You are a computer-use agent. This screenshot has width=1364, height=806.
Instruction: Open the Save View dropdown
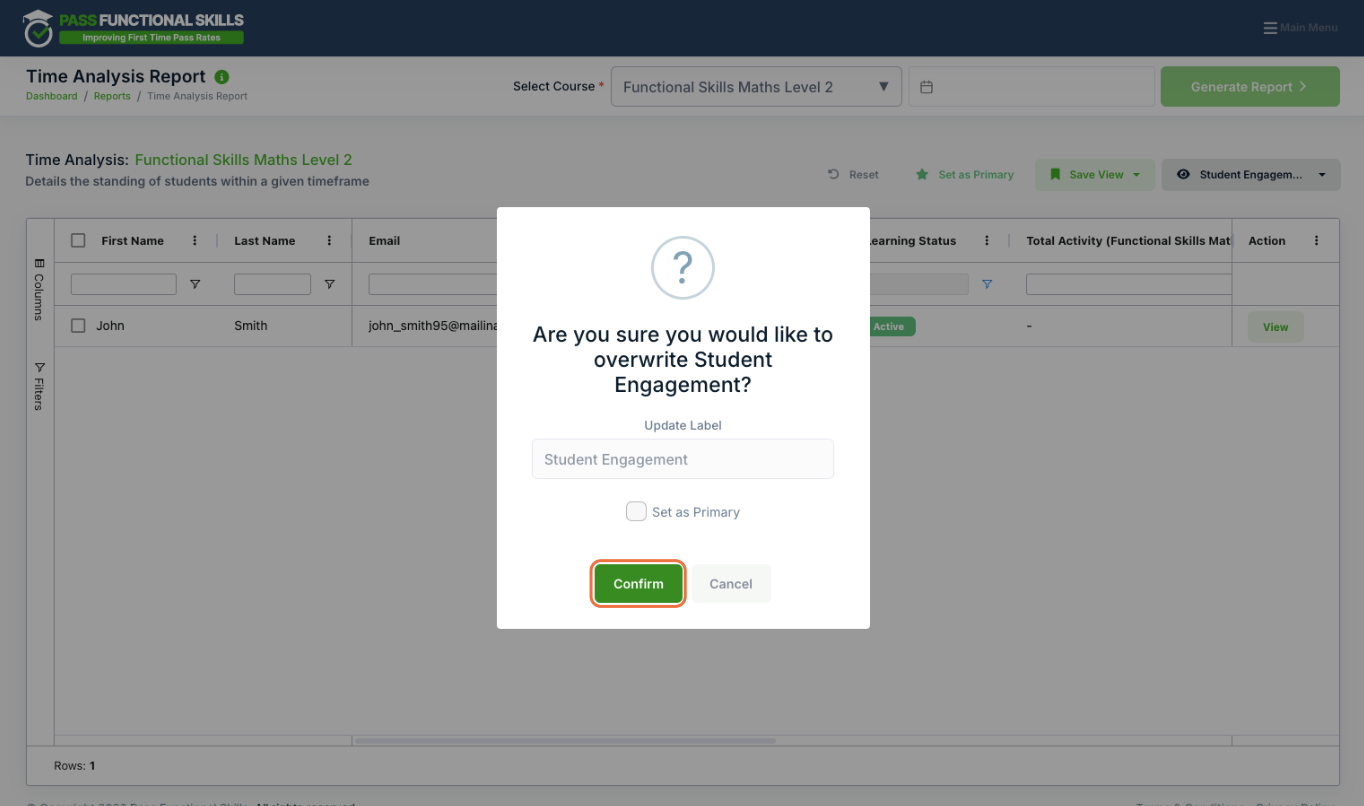click(x=1095, y=175)
